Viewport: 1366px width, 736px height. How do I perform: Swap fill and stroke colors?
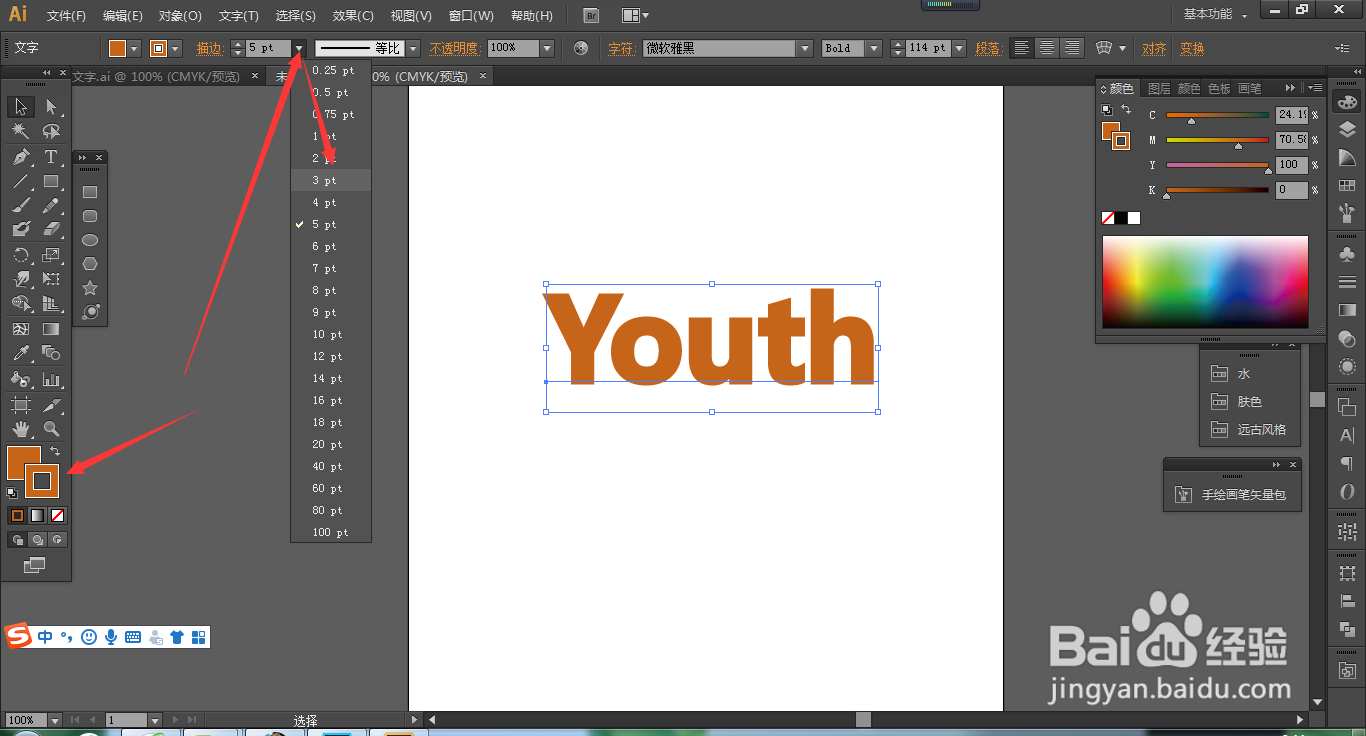click(55, 452)
